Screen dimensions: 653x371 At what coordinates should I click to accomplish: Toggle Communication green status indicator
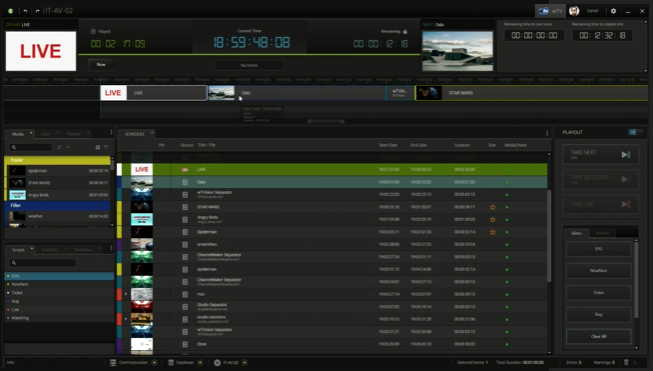[155, 363]
